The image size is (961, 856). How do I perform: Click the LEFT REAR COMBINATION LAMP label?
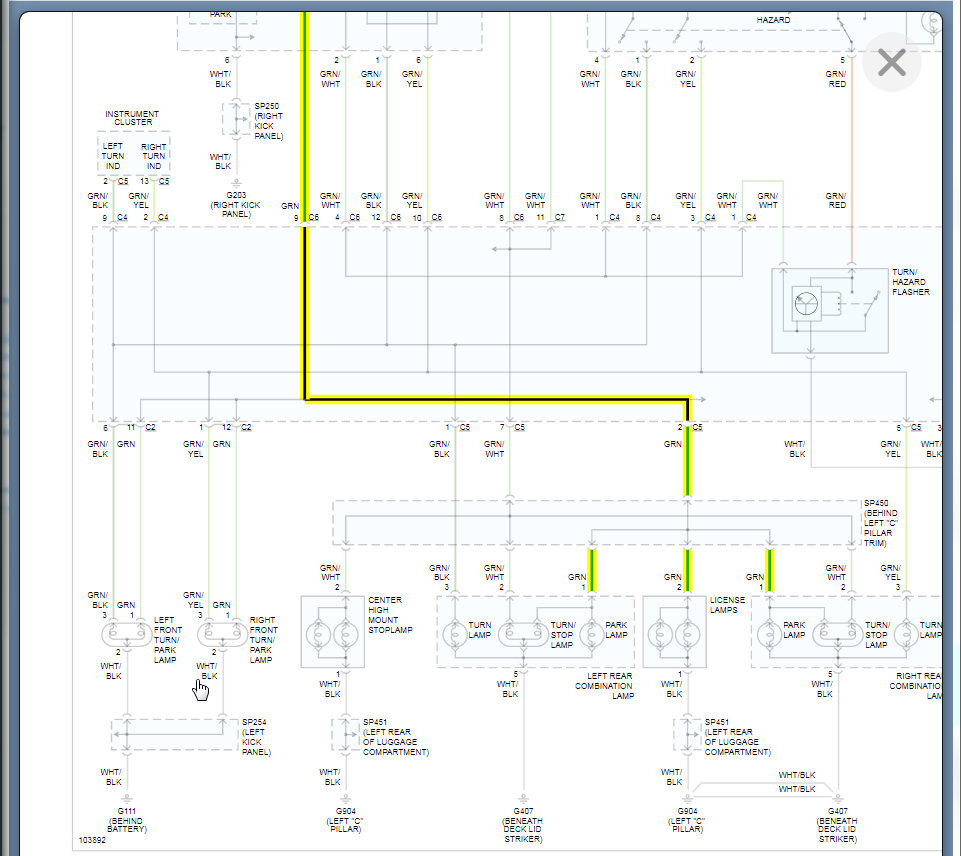coord(604,686)
